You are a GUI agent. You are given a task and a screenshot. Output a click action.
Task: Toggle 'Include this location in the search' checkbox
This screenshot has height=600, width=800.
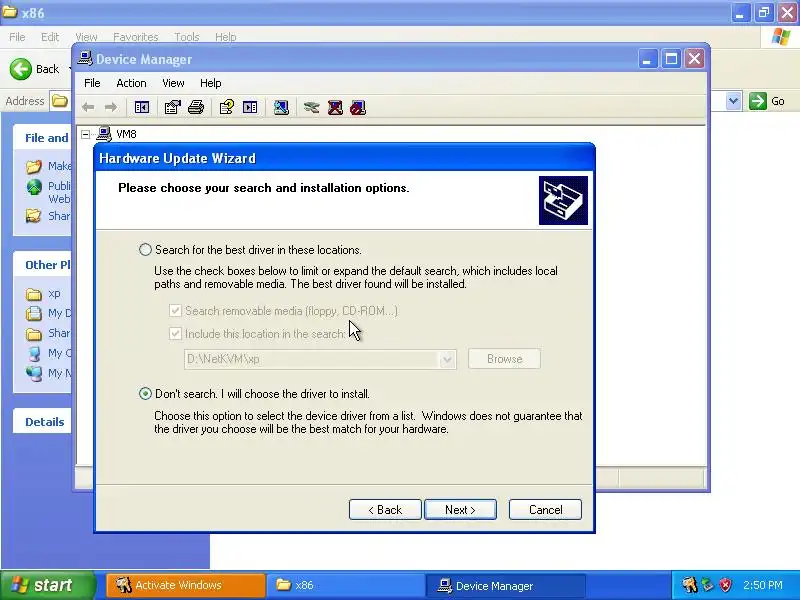(x=175, y=334)
